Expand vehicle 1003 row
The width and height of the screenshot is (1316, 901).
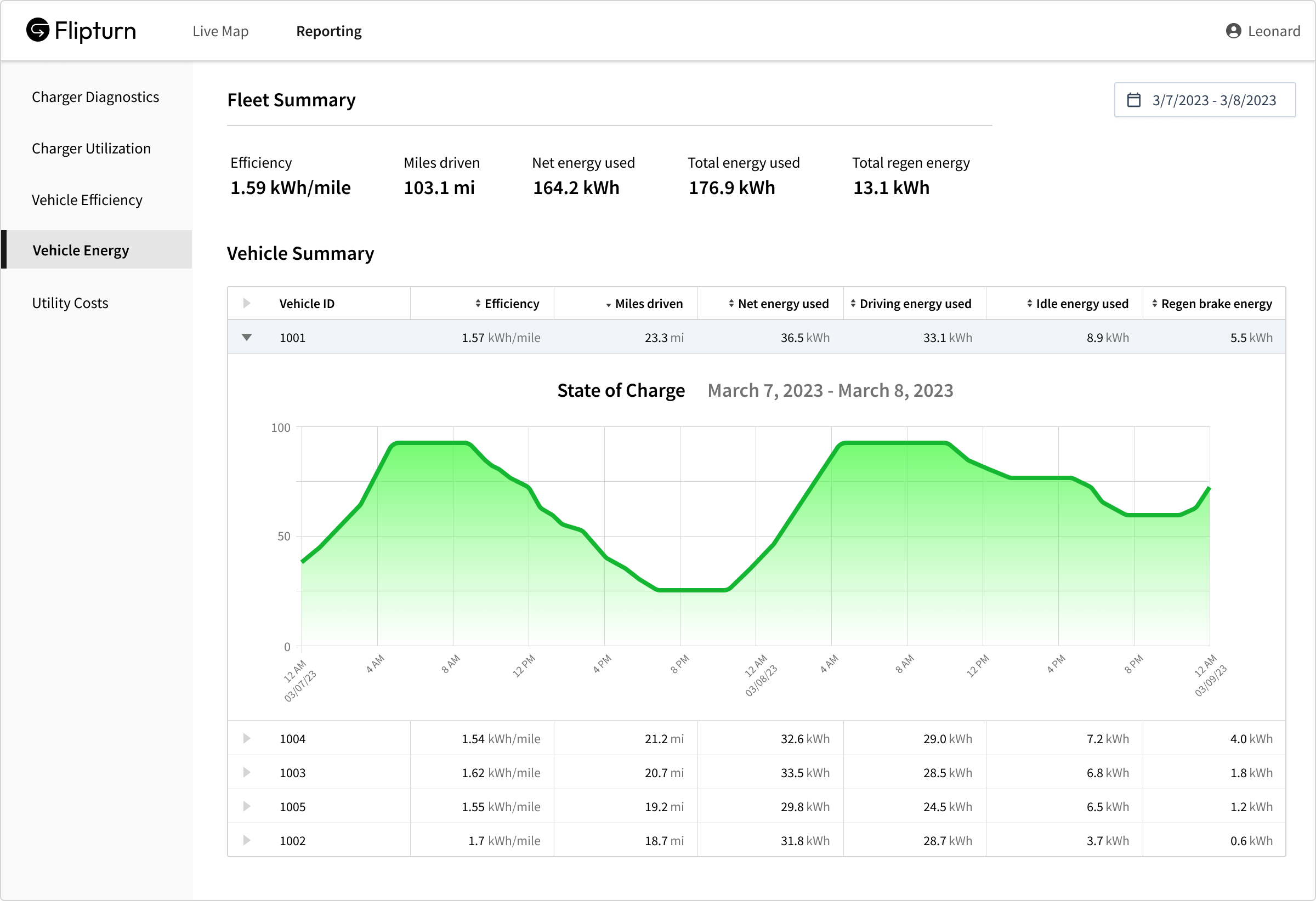pos(246,773)
